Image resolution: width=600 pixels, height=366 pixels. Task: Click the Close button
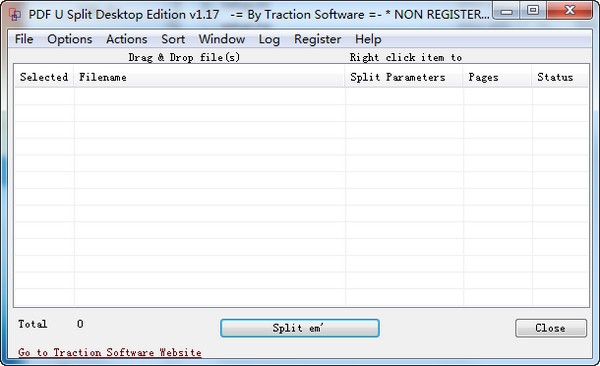click(x=551, y=328)
